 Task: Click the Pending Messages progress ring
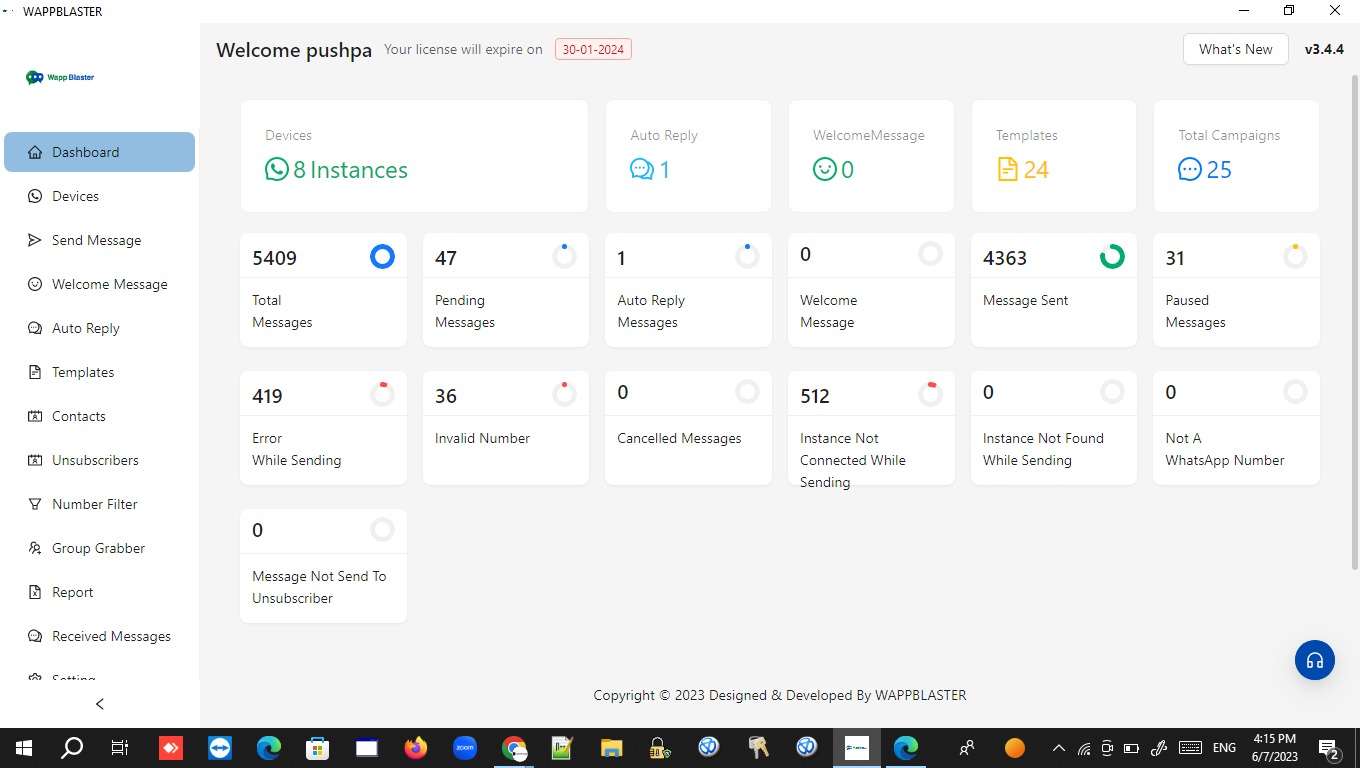point(564,257)
